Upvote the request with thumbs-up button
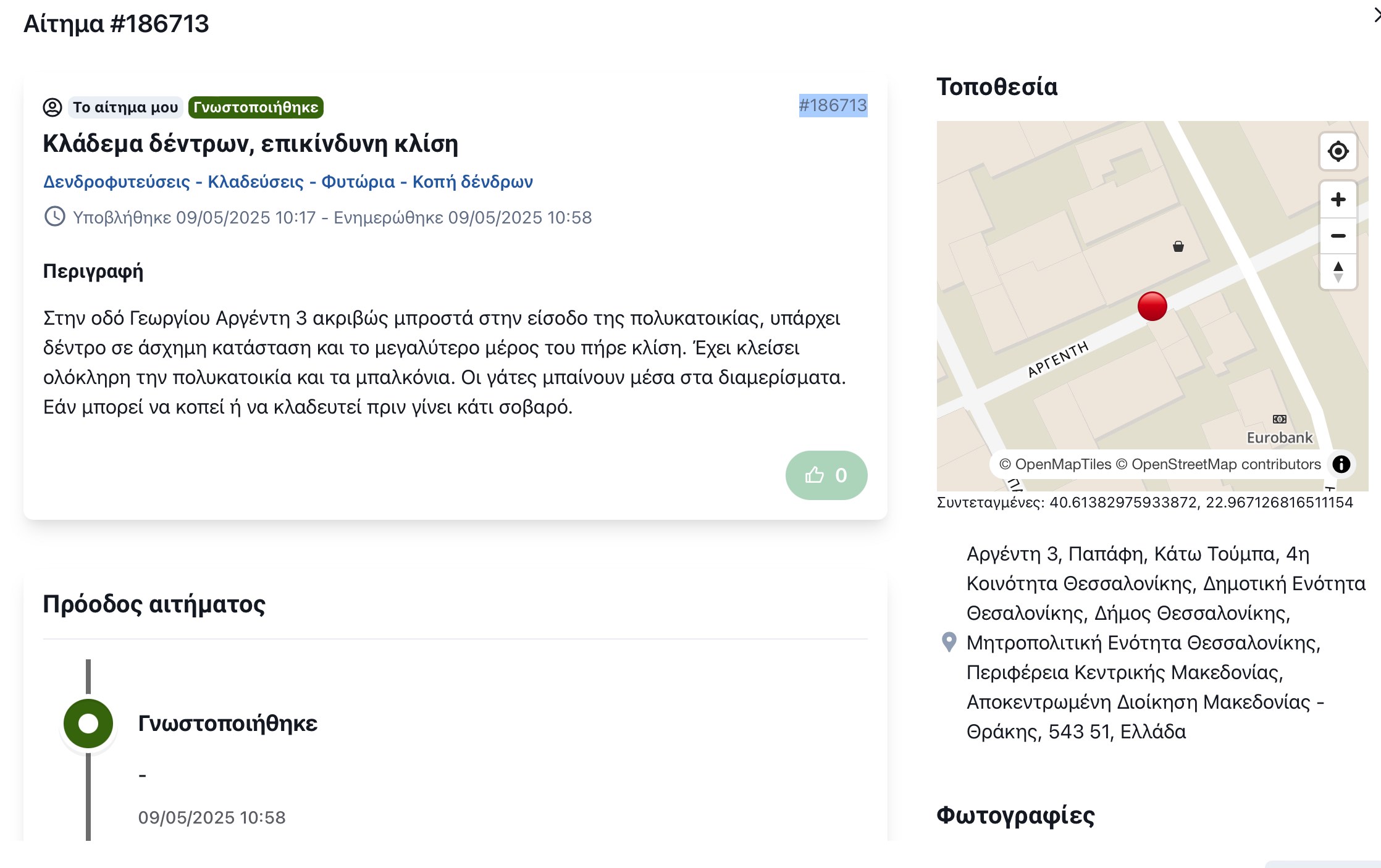The image size is (1381, 868). pos(826,475)
